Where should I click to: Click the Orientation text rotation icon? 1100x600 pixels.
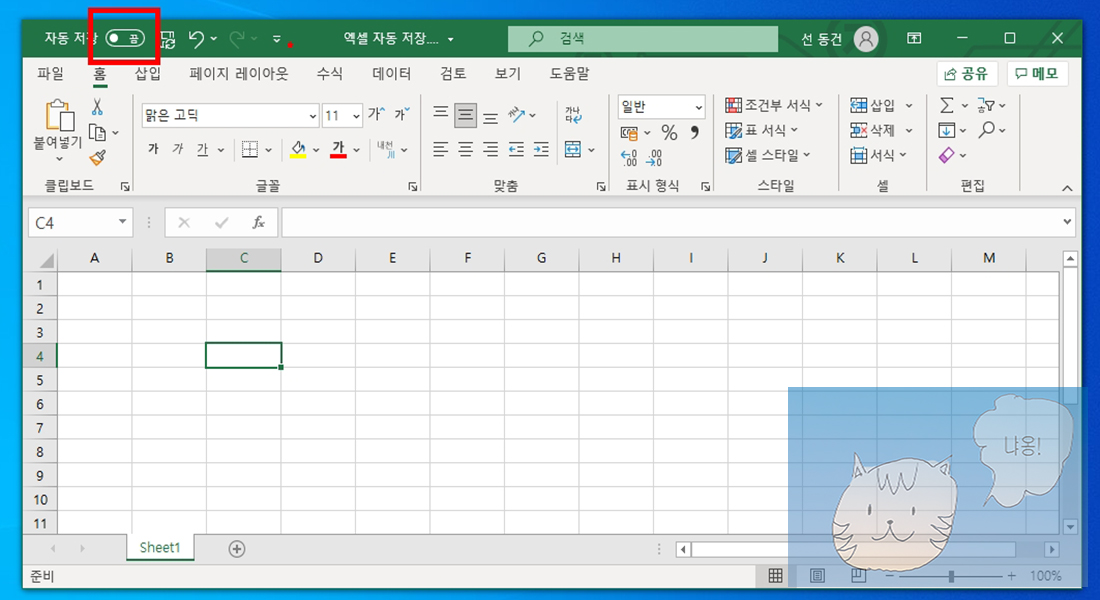[517, 114]
